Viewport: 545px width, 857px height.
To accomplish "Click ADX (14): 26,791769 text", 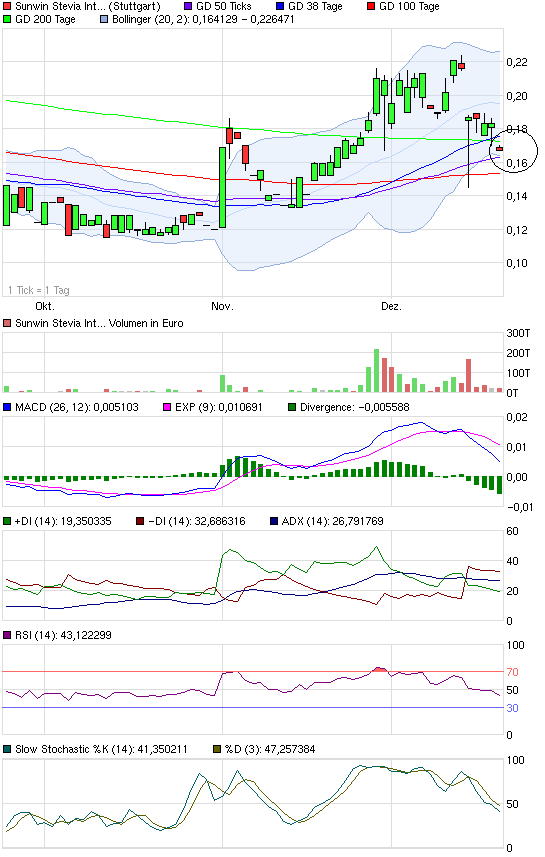I will [332, 521].
